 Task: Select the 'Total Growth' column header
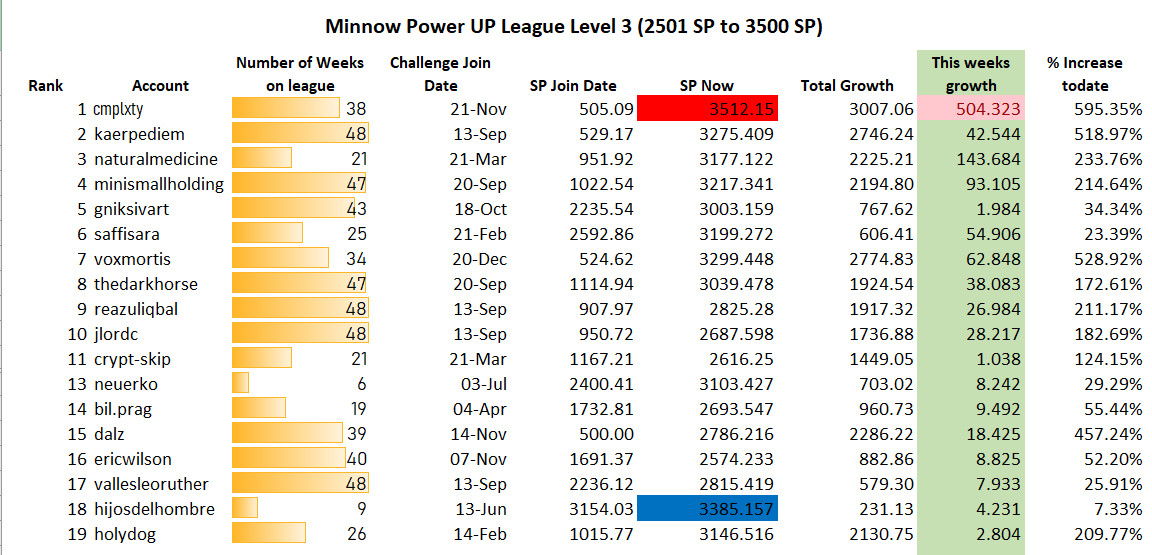[x=847, y=86]
